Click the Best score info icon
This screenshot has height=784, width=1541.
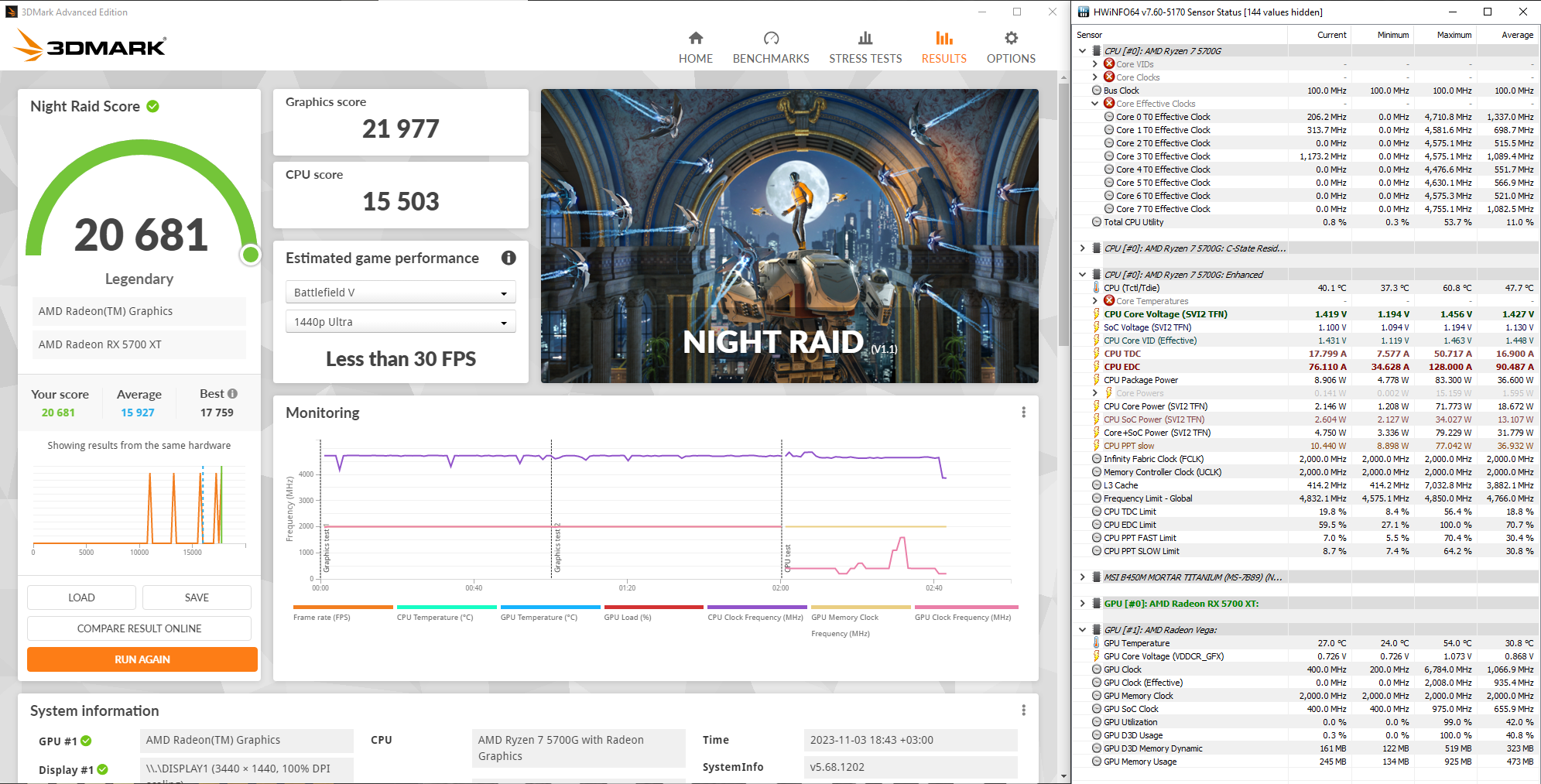click(232, 394)
